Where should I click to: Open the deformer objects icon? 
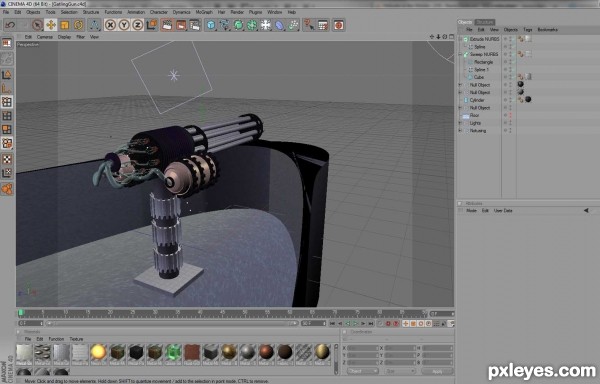279,25
